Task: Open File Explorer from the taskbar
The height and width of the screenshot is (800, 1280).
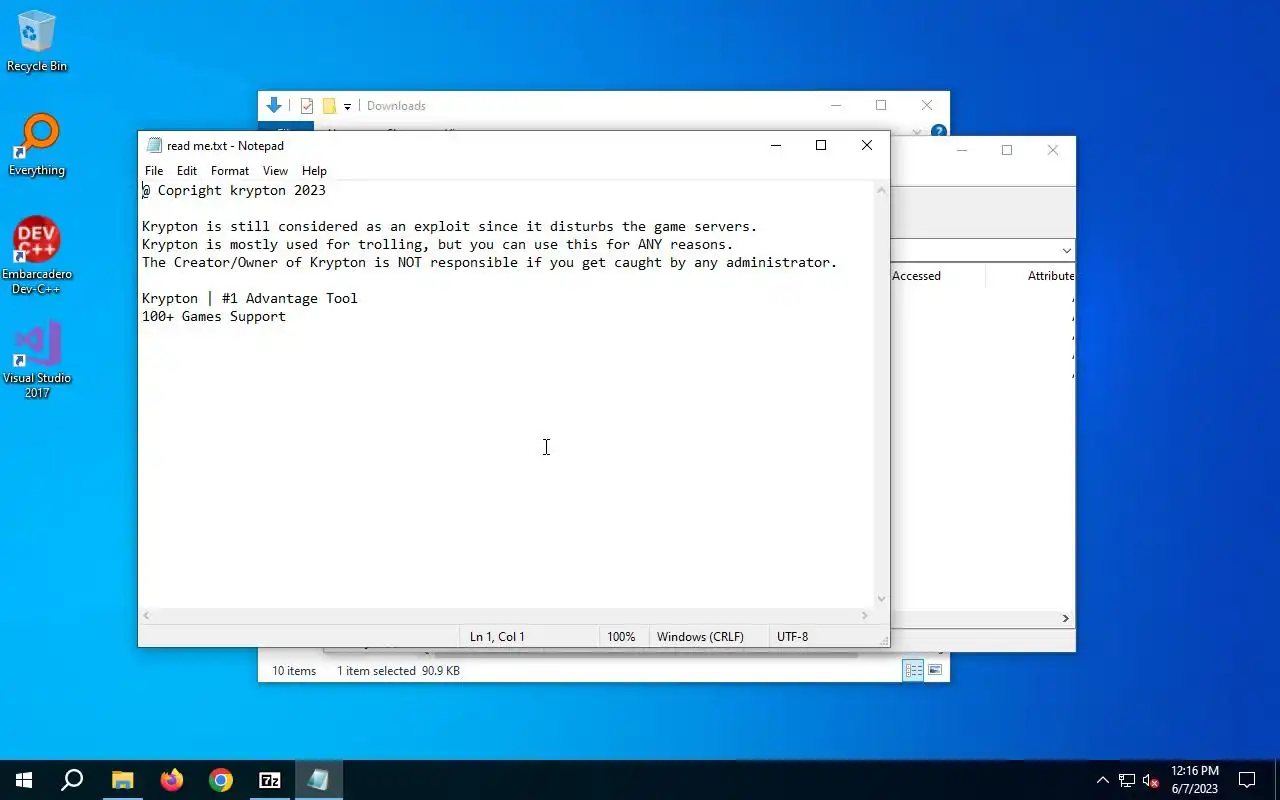Action: pos(122,780)
